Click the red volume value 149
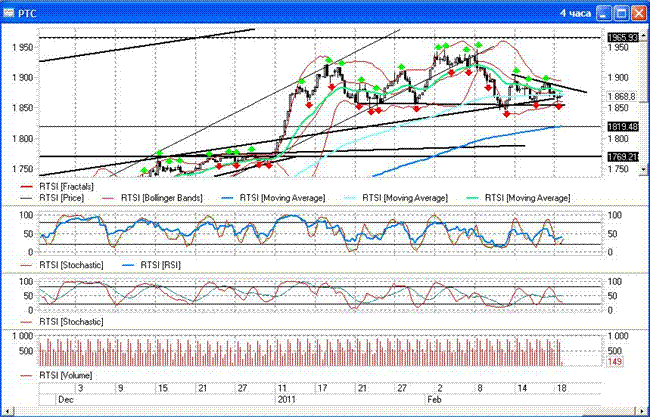 point(615,362)
